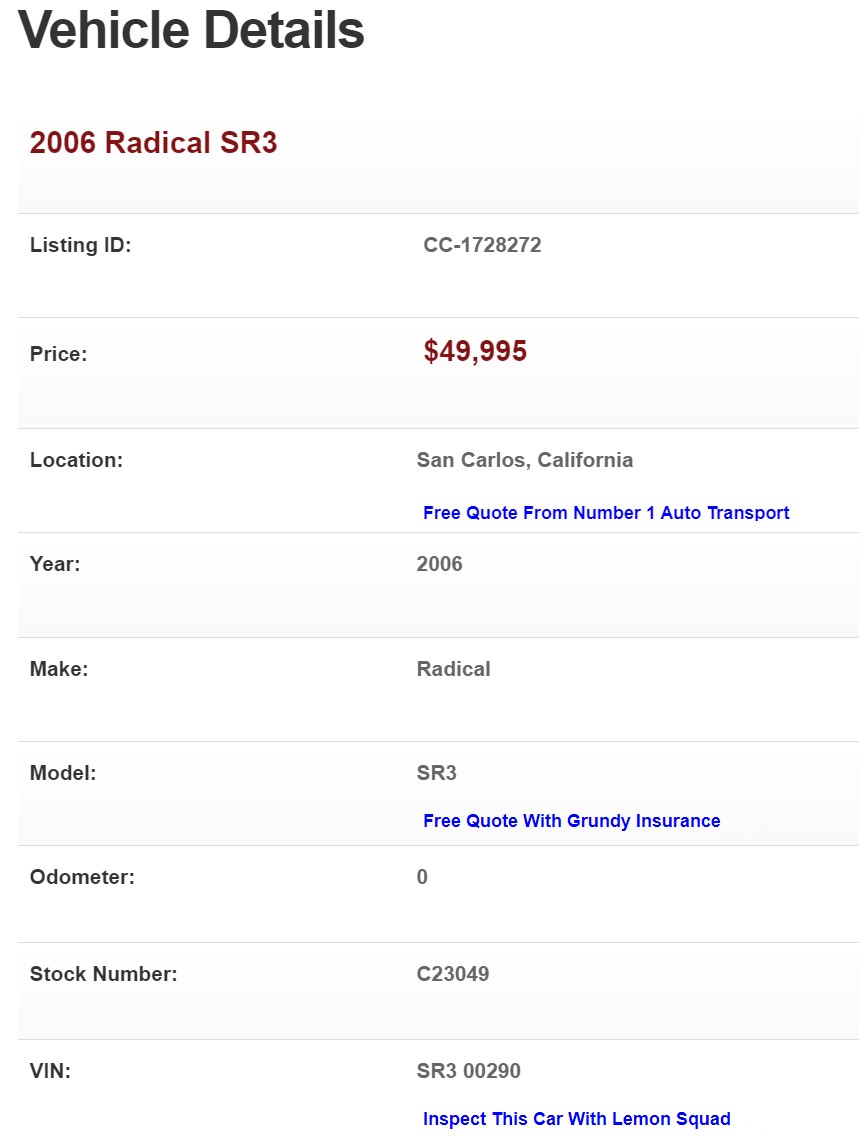Click the 2006 Radical SR3 title
This screenshot has height=1140, width=859.
point(153,143)
